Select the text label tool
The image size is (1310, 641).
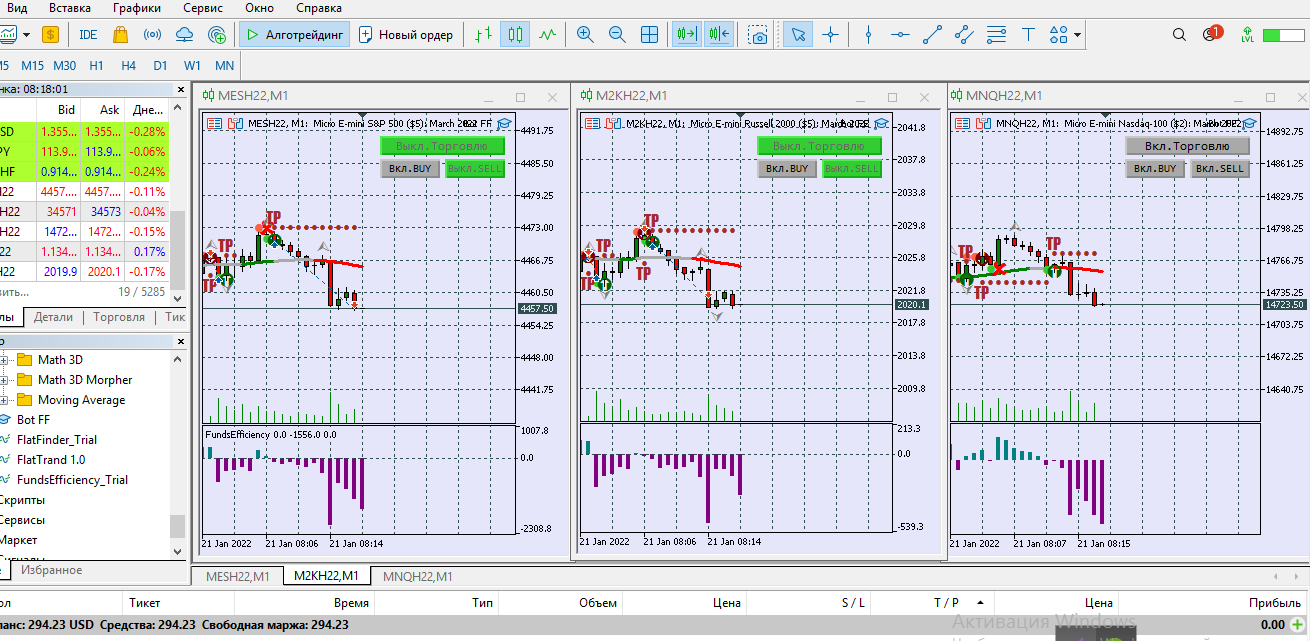[x=1028, y=35]
